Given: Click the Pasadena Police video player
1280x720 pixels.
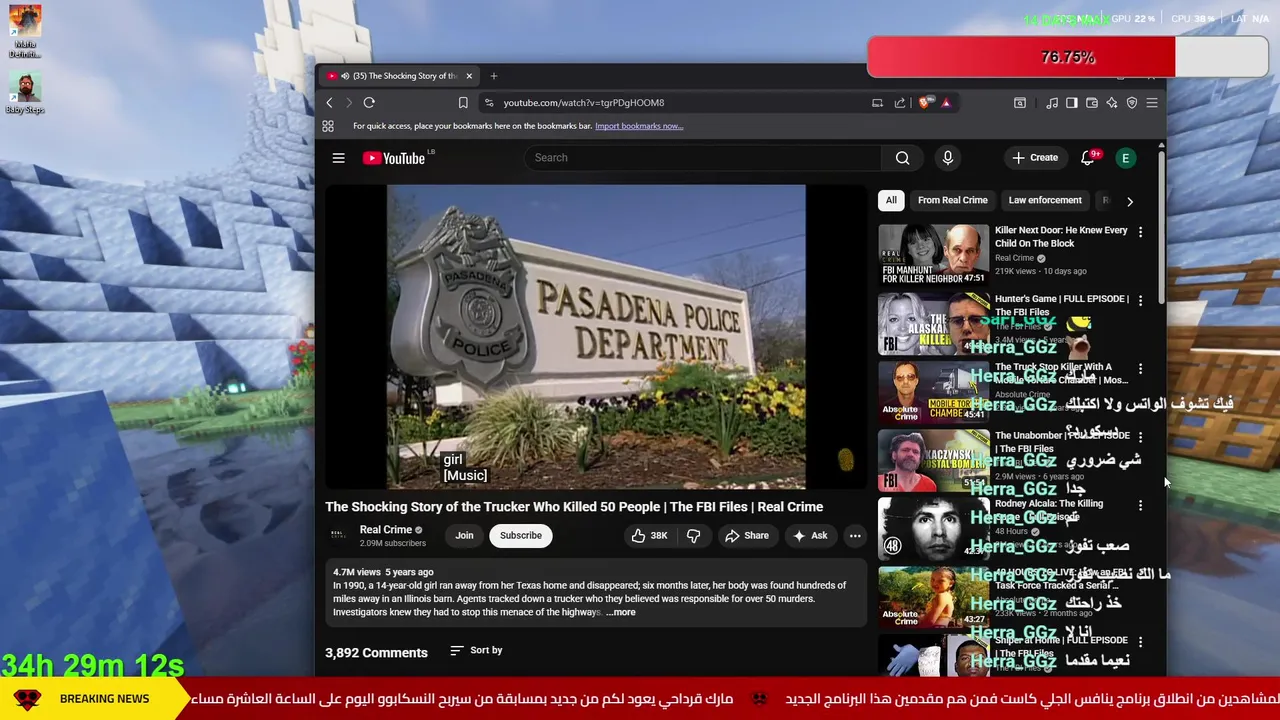Looking at the screenshot, I should coord(596,336).
